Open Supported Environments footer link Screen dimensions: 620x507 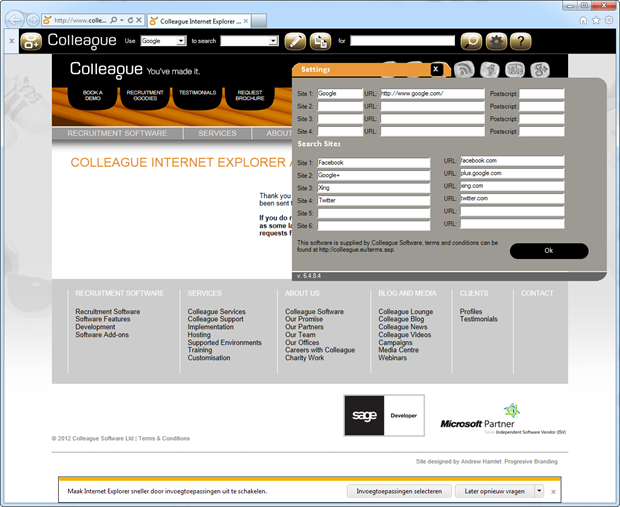click(225, 342)
